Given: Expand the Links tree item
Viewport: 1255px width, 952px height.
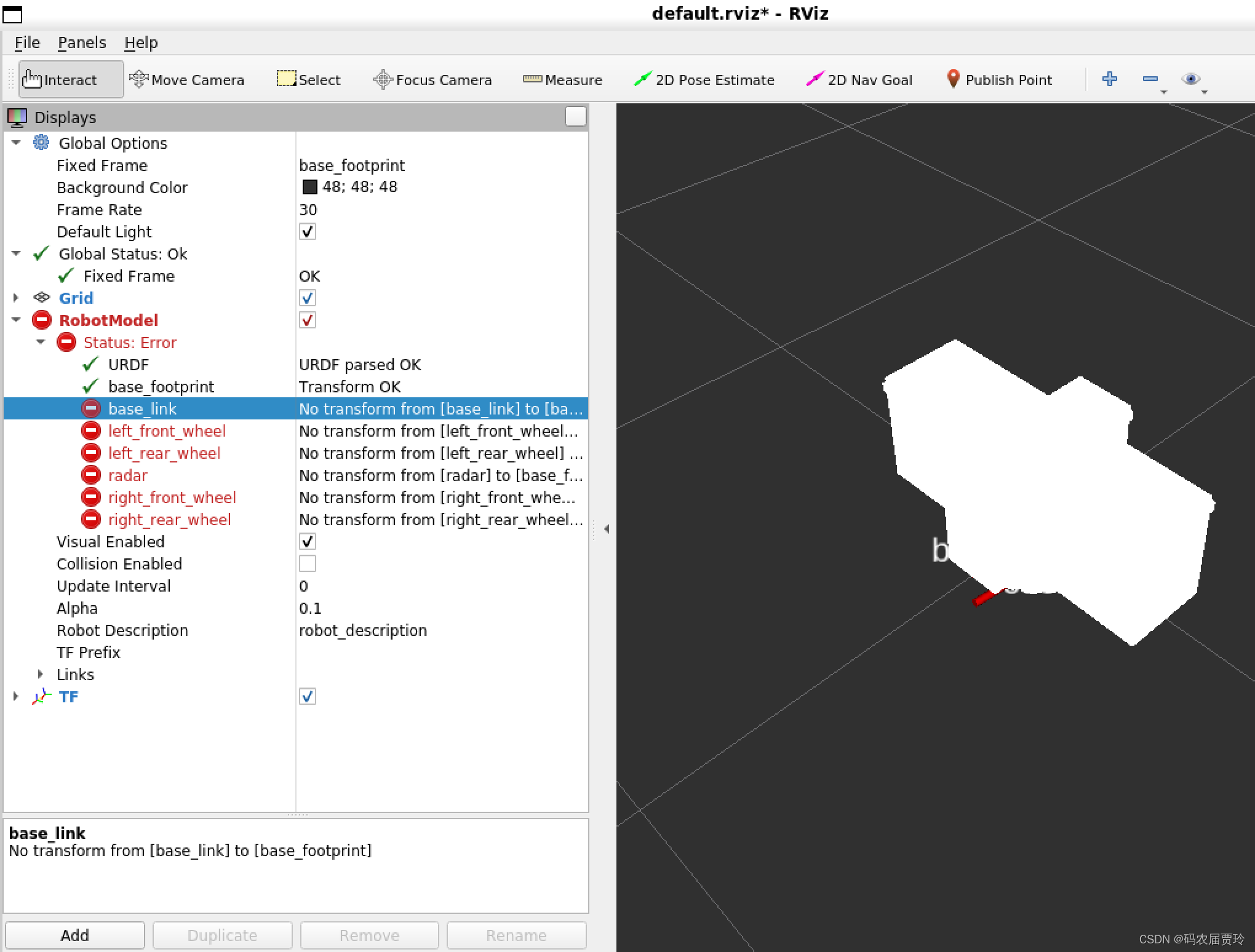Looking at the screenshot, I should click(41, 674).
